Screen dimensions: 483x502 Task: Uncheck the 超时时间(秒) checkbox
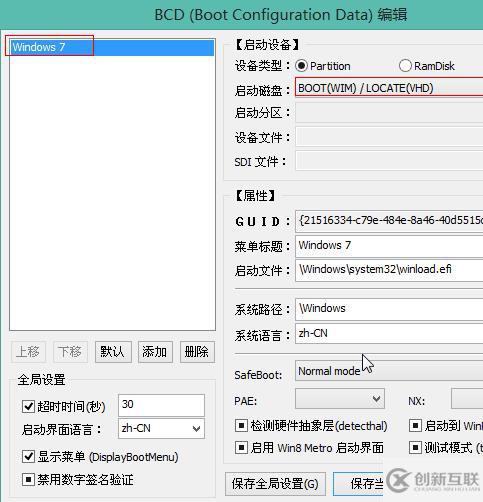click(28, 406)
